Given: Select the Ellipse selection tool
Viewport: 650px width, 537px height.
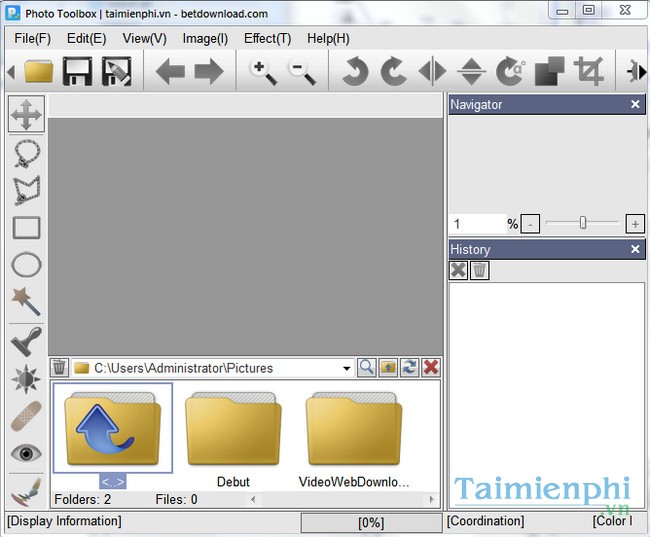Looking at the screenshot, I should [x=27, y=265].
